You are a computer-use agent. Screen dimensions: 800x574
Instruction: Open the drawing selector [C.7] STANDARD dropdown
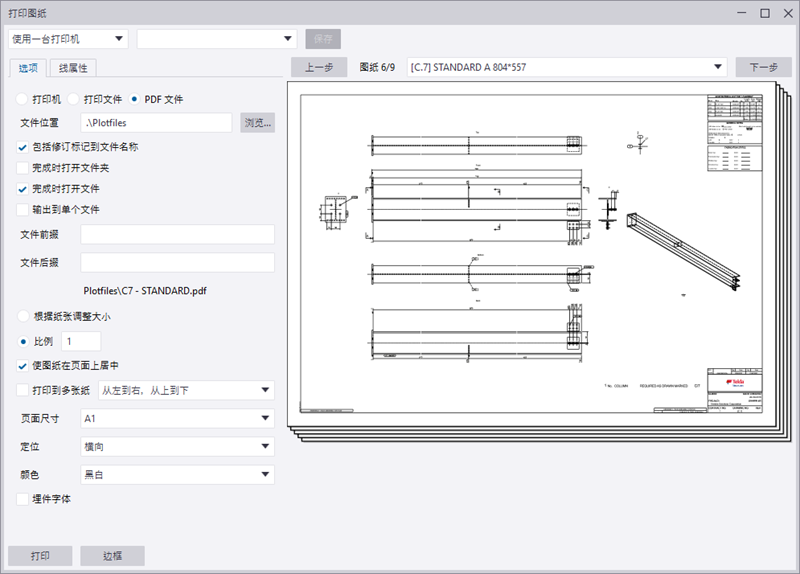(567, 67)
